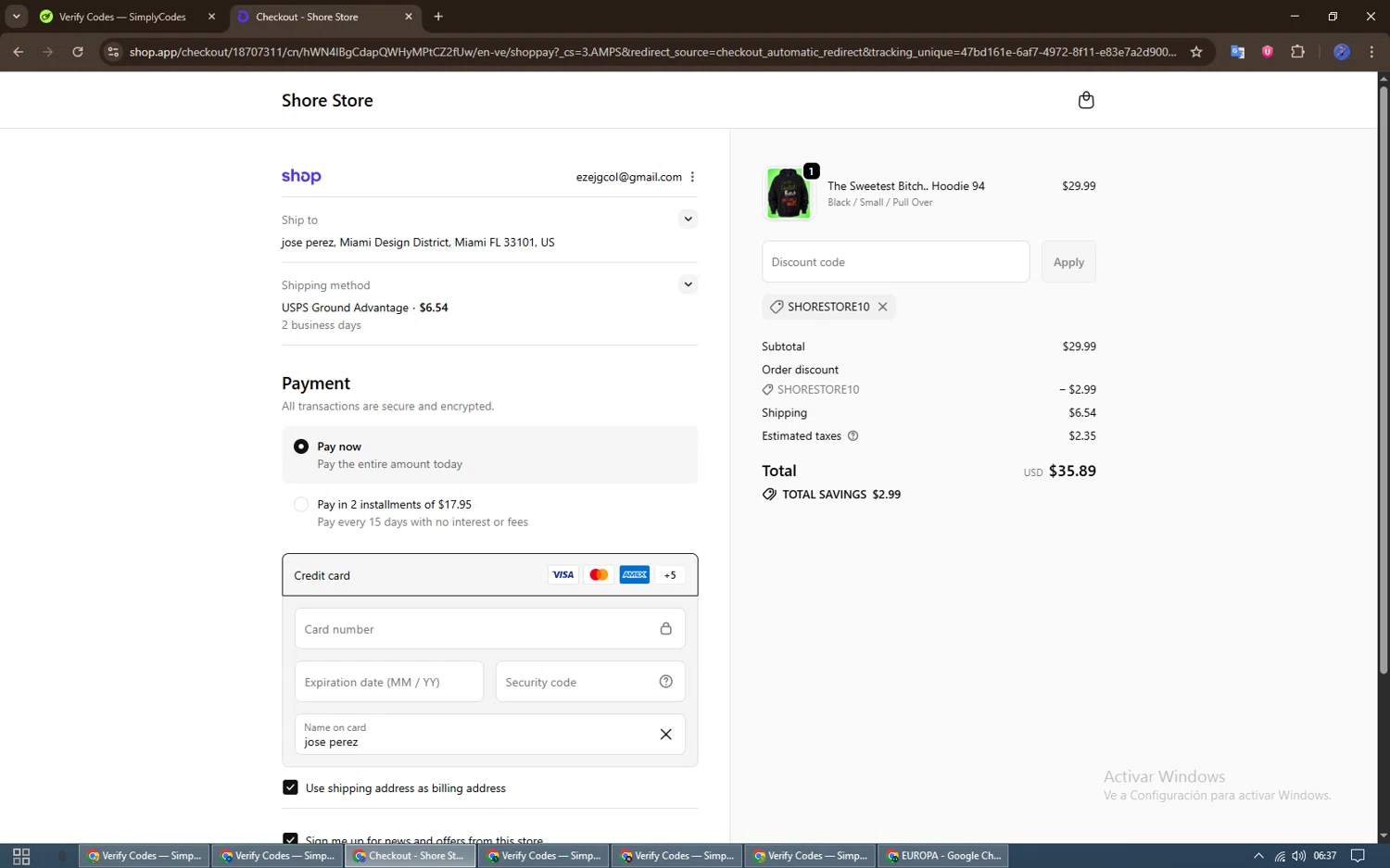Clear the Name on card field
Image resolution: width=1390 pixels, height=868 pixels.
pyautogui.click(x=665, y=735)
